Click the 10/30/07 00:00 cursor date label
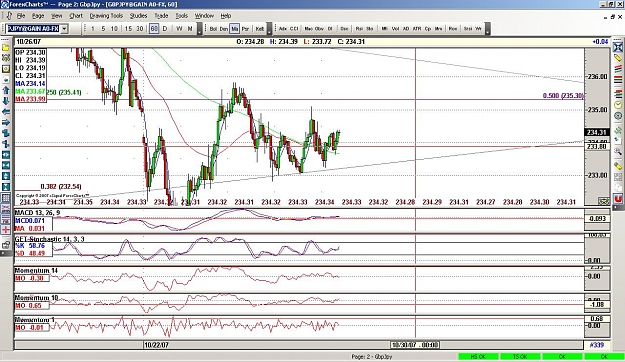The height and width of the screenshot is (362, 625). pos(415,345)
